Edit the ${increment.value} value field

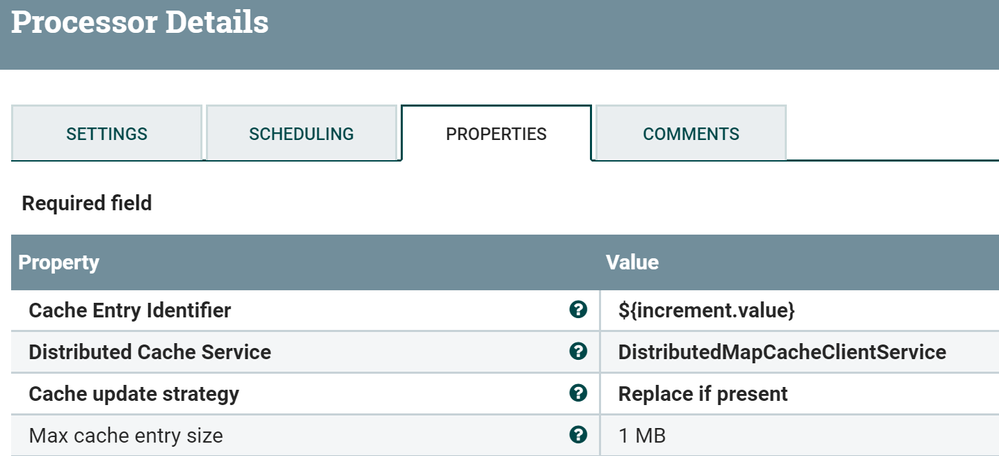pos(706,311)
